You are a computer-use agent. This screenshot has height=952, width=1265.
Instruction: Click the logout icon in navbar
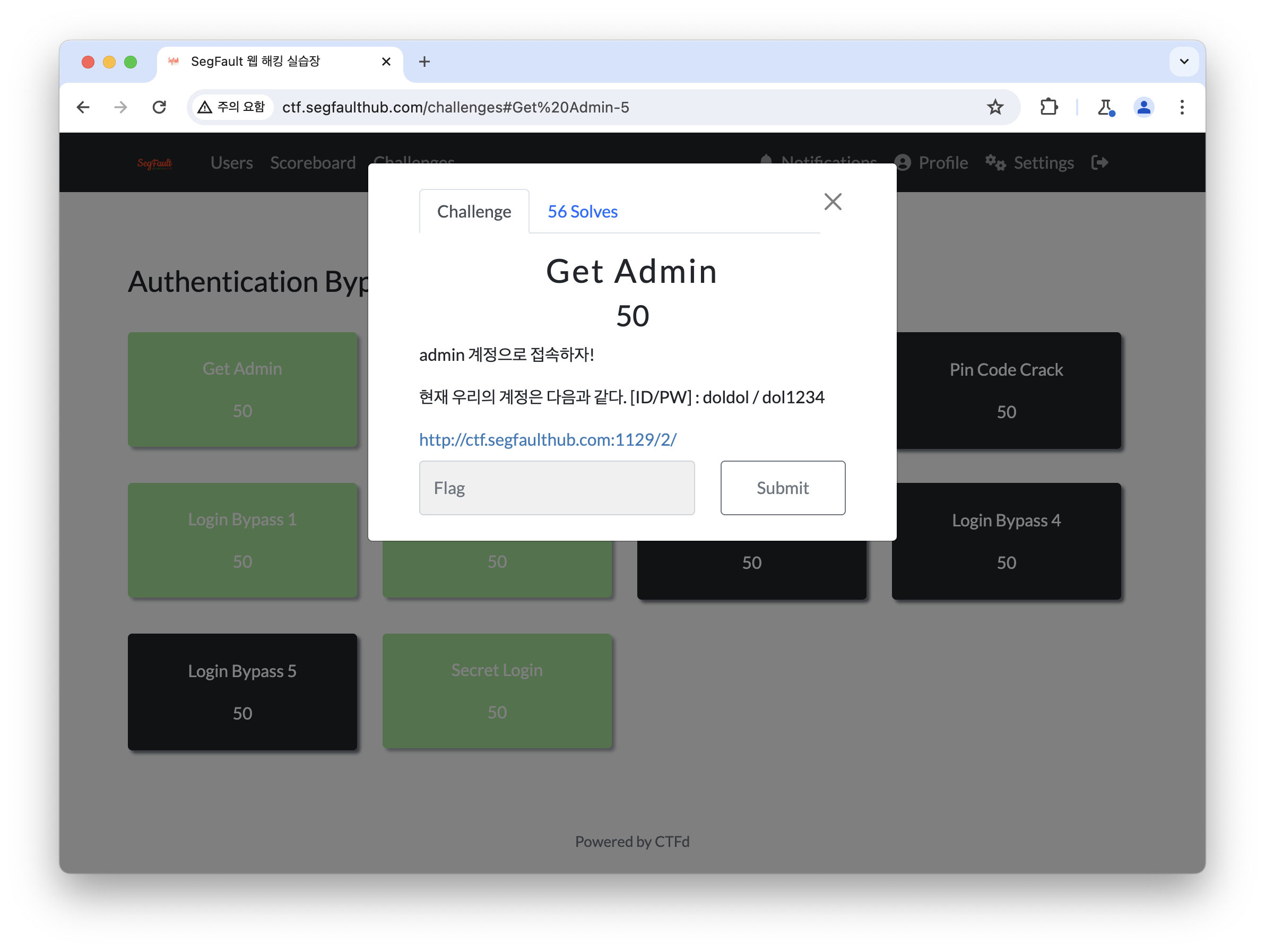tap(1099, 163)
